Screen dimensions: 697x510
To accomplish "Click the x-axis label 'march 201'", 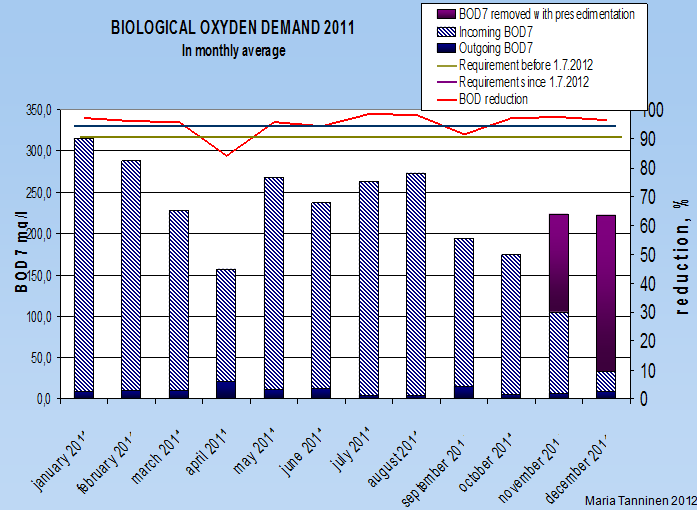I will click(157, 457).
